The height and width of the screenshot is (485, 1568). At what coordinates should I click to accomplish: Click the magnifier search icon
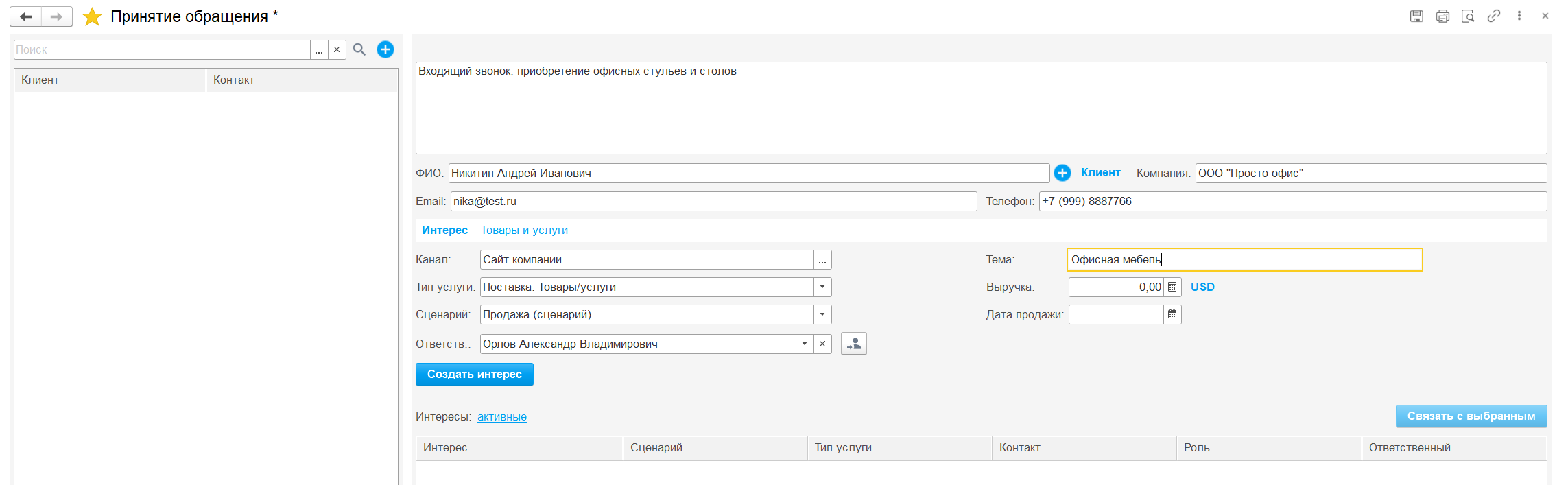[x=359, y=49]
